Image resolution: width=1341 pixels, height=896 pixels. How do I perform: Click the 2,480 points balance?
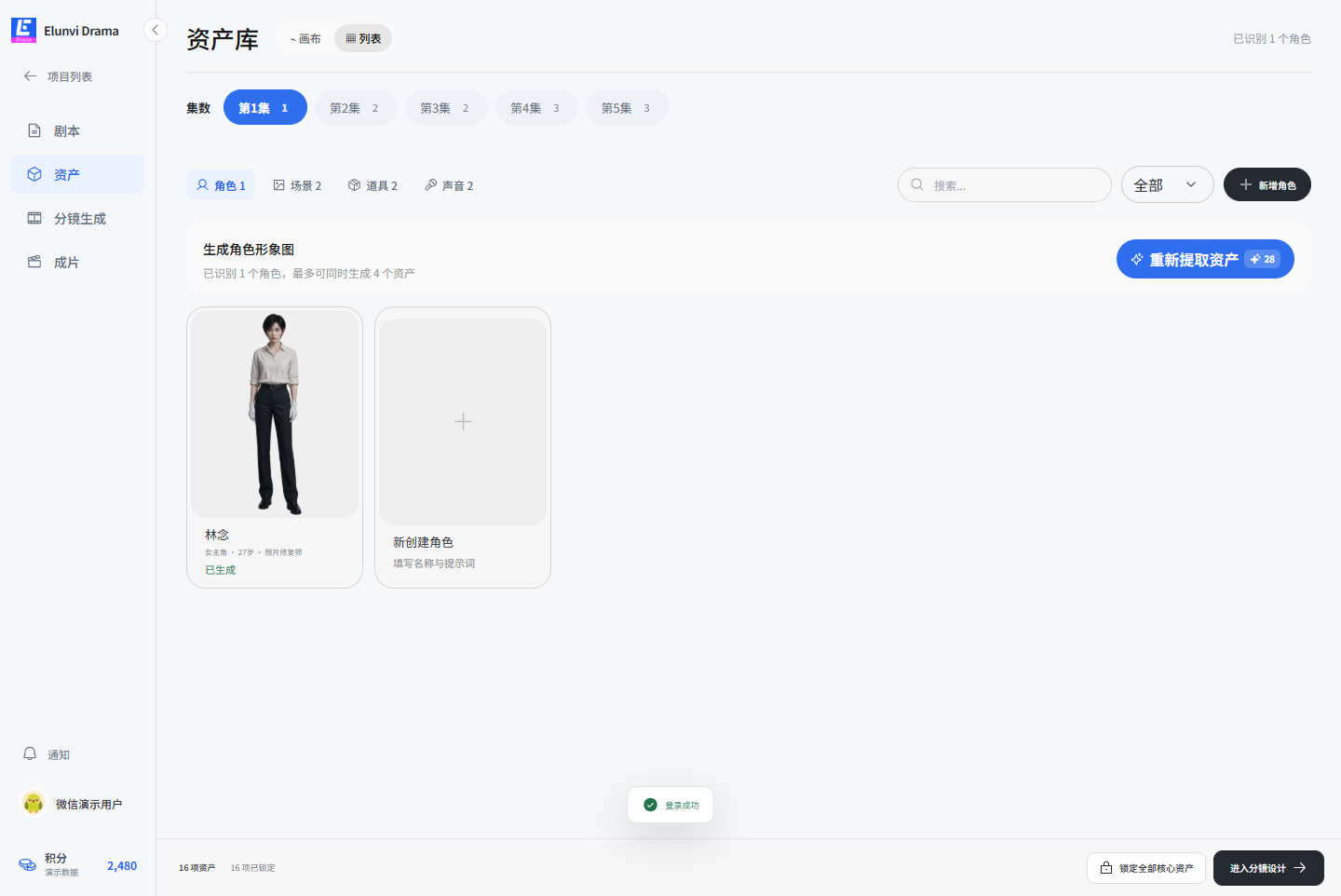pyautogui.click(x=122, y=865)
